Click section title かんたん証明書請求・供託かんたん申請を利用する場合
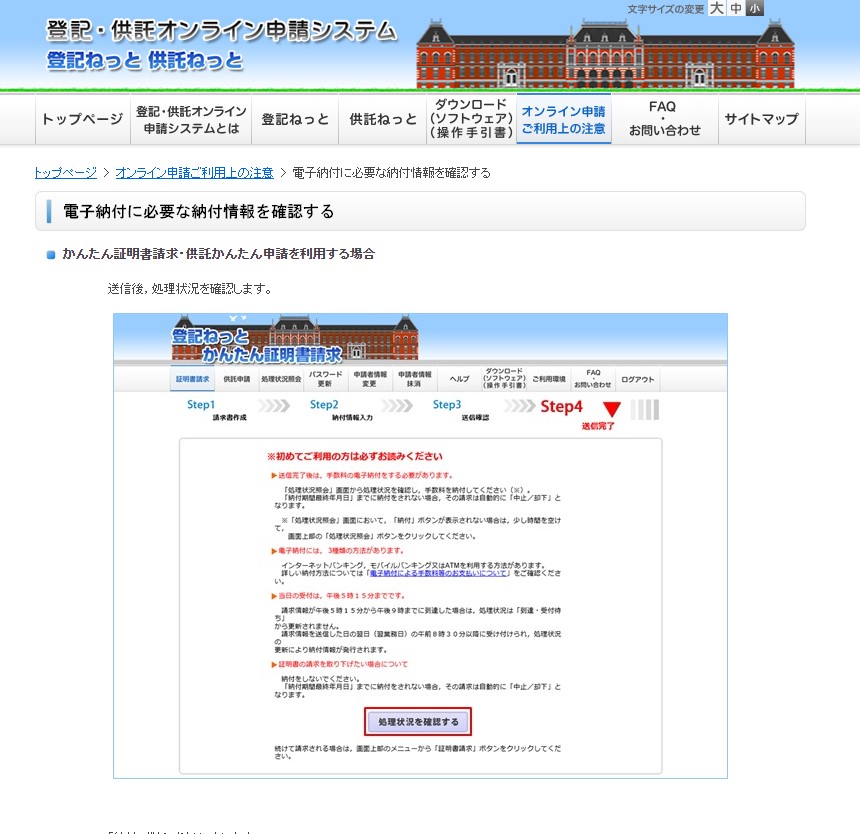Viewport: 860px width, 834px height. point(218,254)
